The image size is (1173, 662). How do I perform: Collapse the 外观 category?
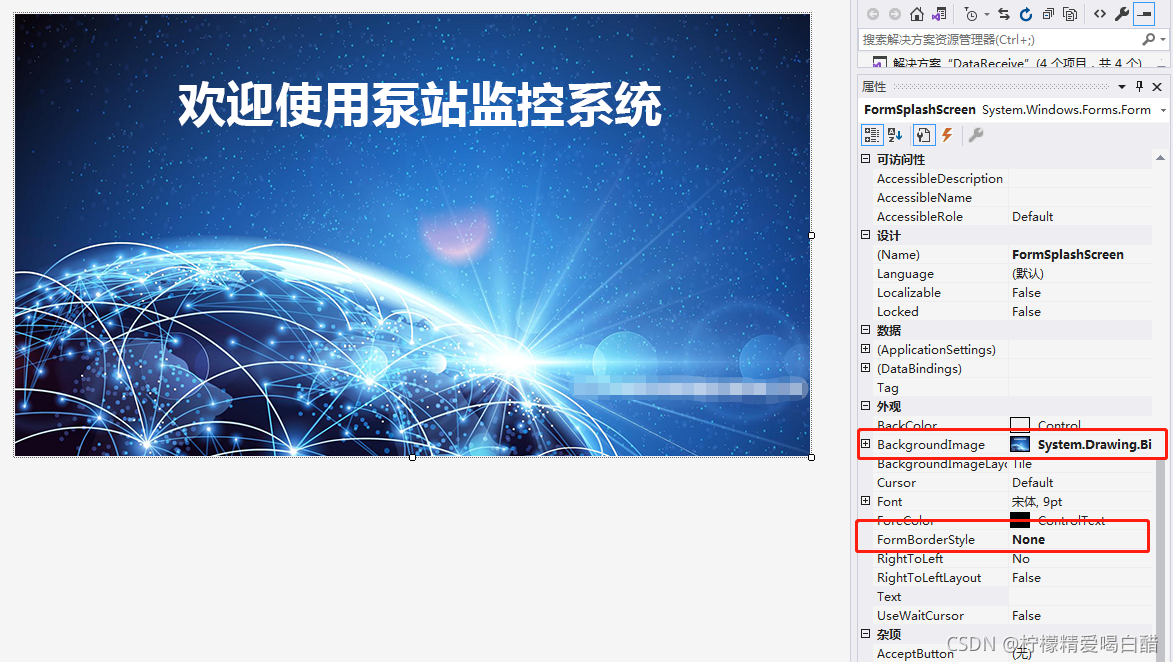tap(866, 405)
